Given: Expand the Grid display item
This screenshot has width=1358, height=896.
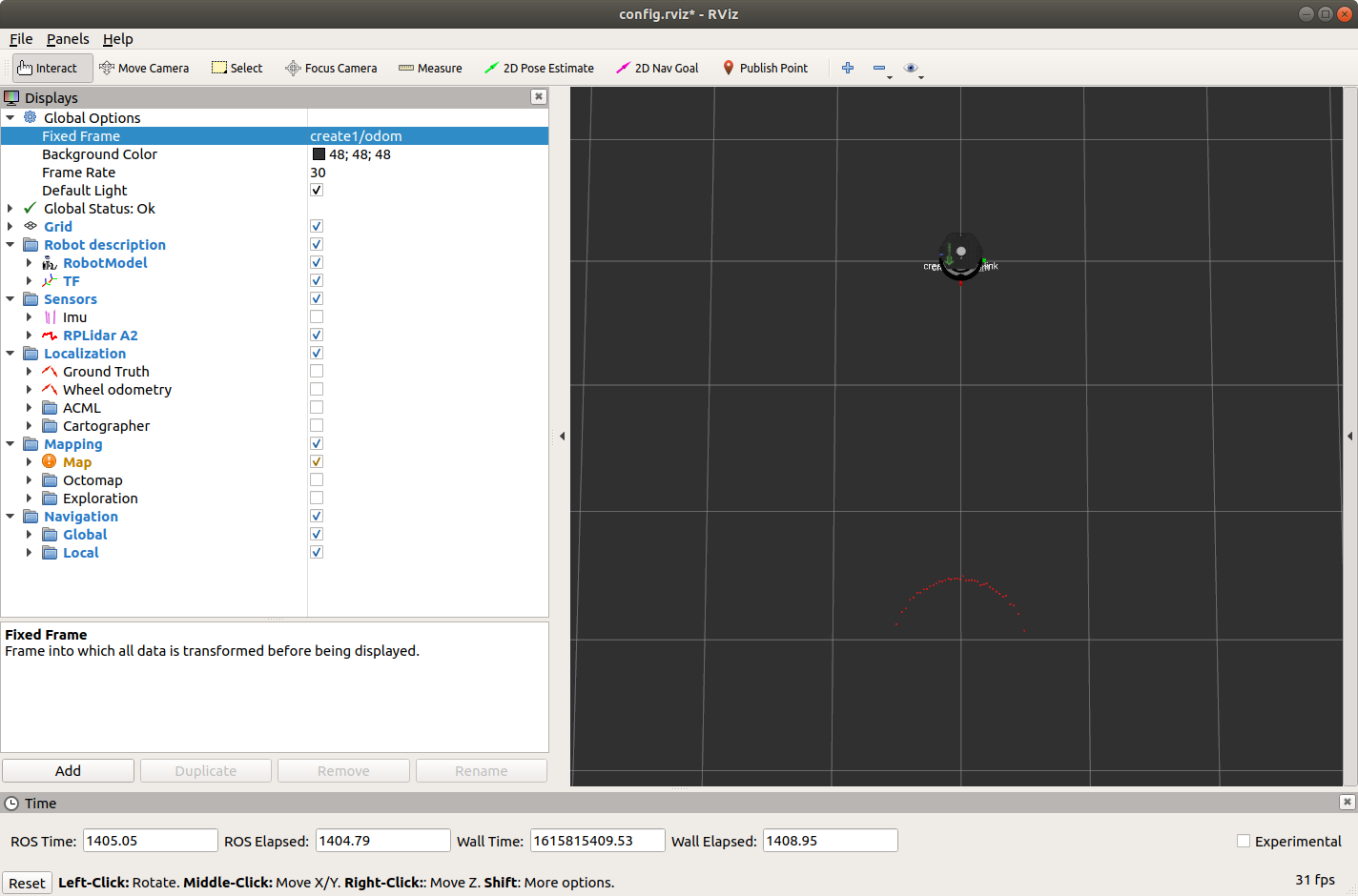Looking at the screenshot, I should 10,227.
